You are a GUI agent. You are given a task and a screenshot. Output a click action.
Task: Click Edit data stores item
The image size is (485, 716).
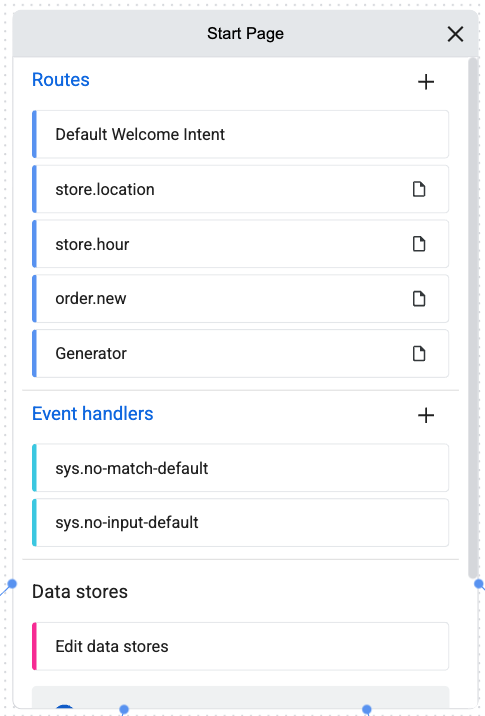(x=240, y=646)
